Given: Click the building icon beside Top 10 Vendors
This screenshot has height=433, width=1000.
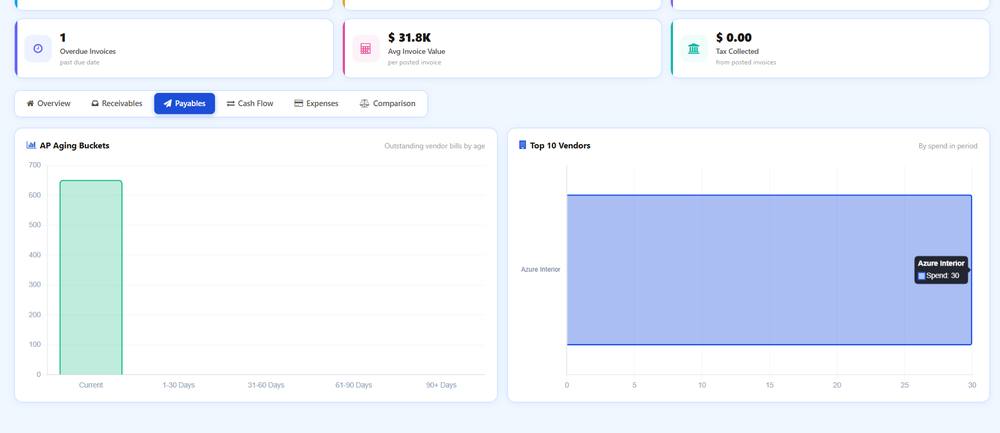Looking at the screenshot, I should click(x=523, y=145).
